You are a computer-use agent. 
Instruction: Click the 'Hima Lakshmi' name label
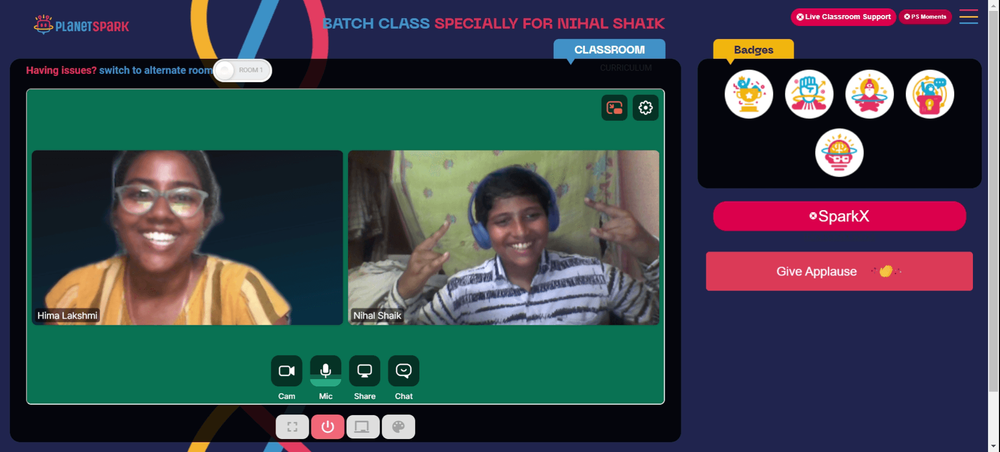pos(67,316)
